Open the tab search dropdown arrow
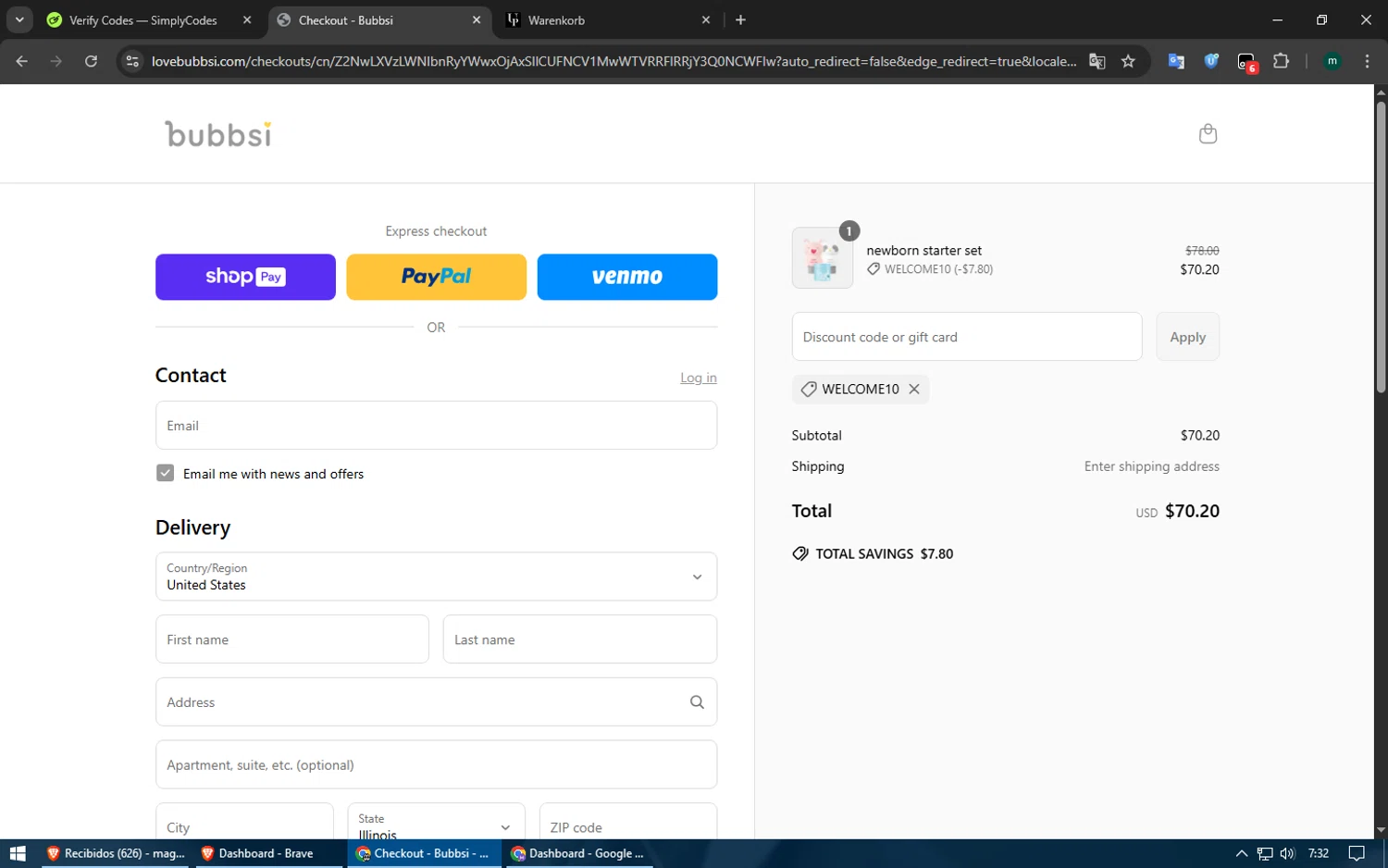The height and width of the screenshot is (868, 1388). pyautogui.click(x=19, y=19)
